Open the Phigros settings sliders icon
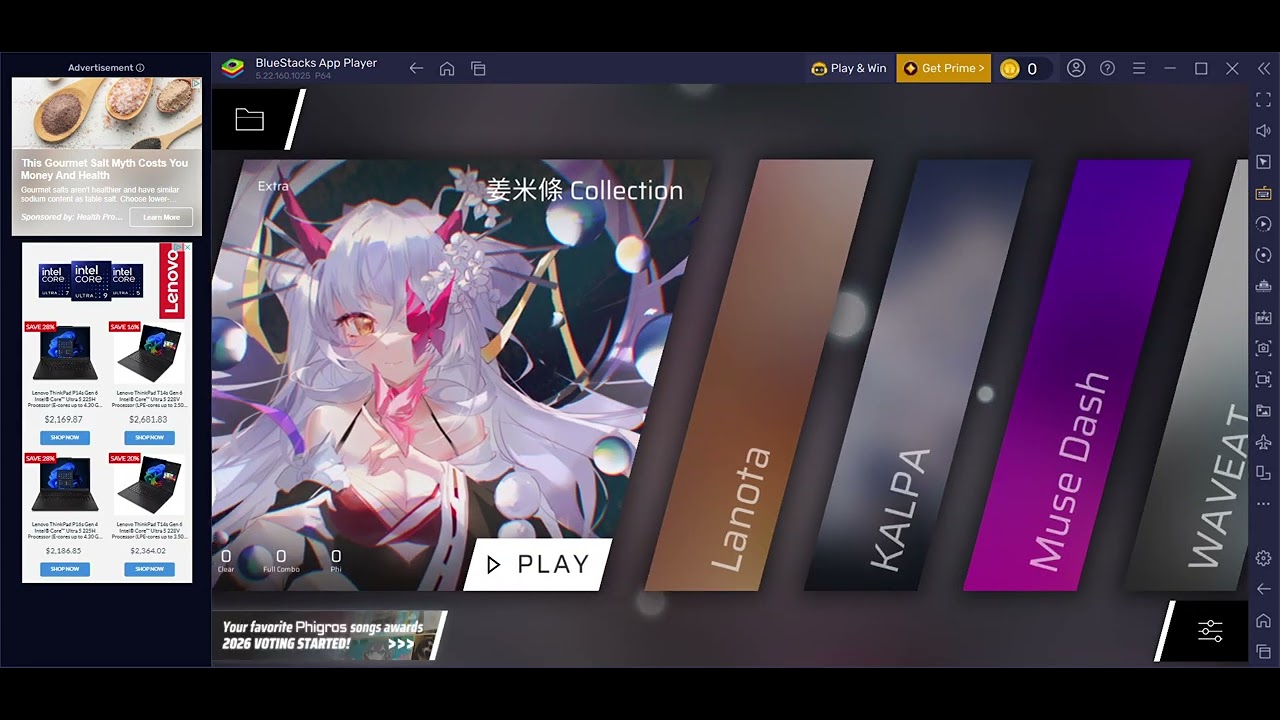The height and width of the screenshot is (720, 1280). [x=1210, y=631]
